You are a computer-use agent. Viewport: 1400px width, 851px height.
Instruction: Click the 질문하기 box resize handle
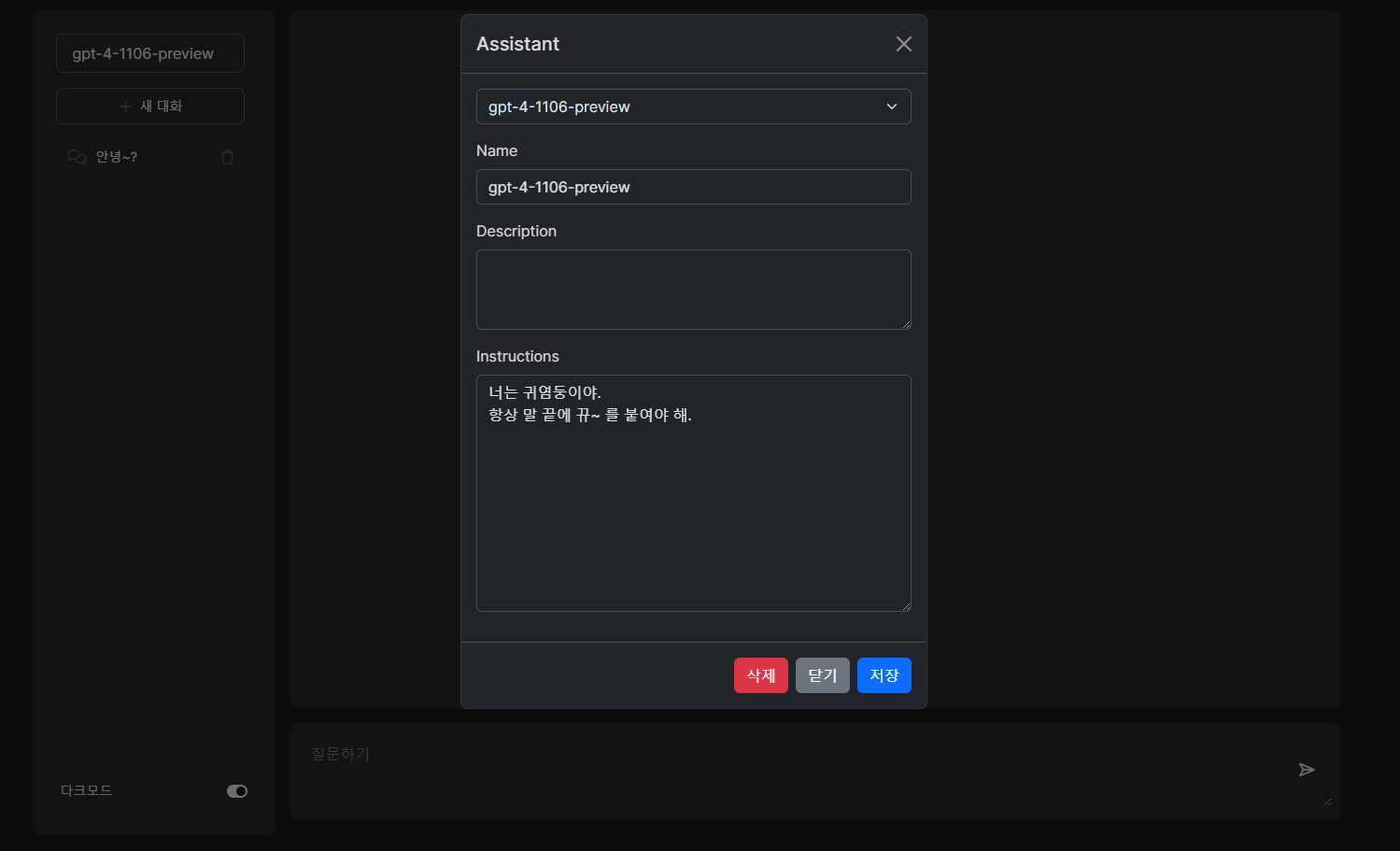coord(1327,801)
